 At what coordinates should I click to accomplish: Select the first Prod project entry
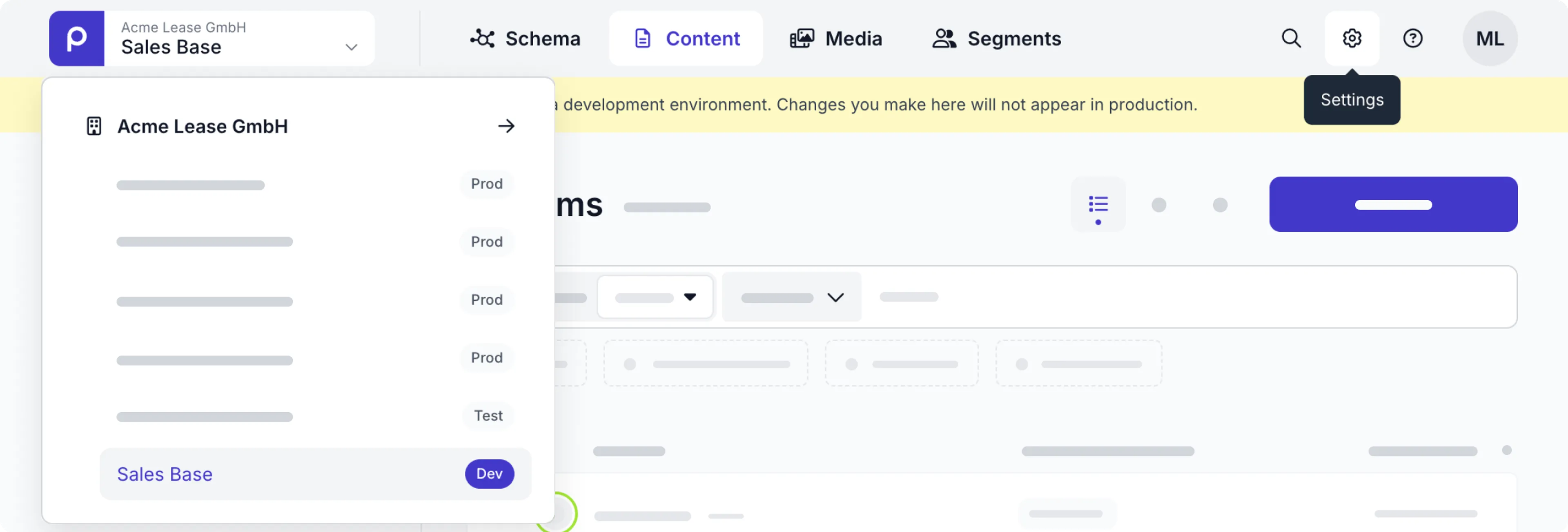(315, 184)
